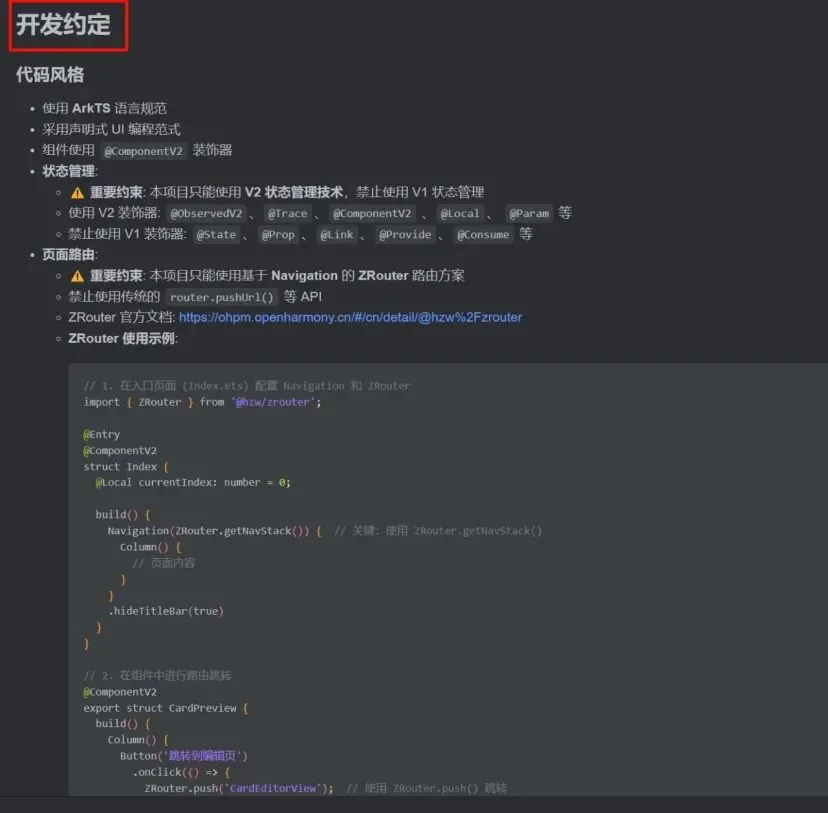
Task: Click the 开发约定 heading in red box
Action: pos(63,25)
